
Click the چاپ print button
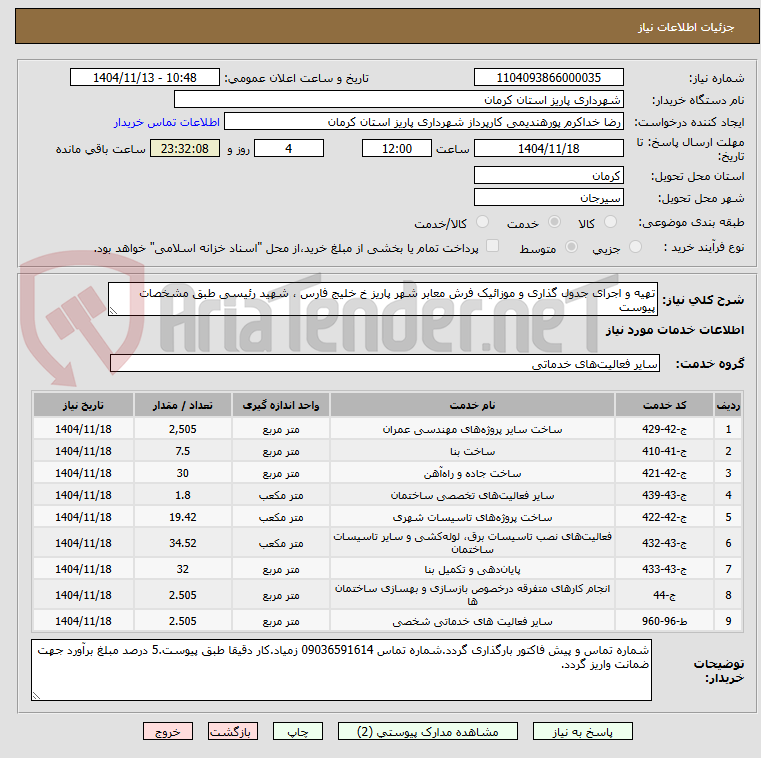pyautogui.click(x=298, y=731)
